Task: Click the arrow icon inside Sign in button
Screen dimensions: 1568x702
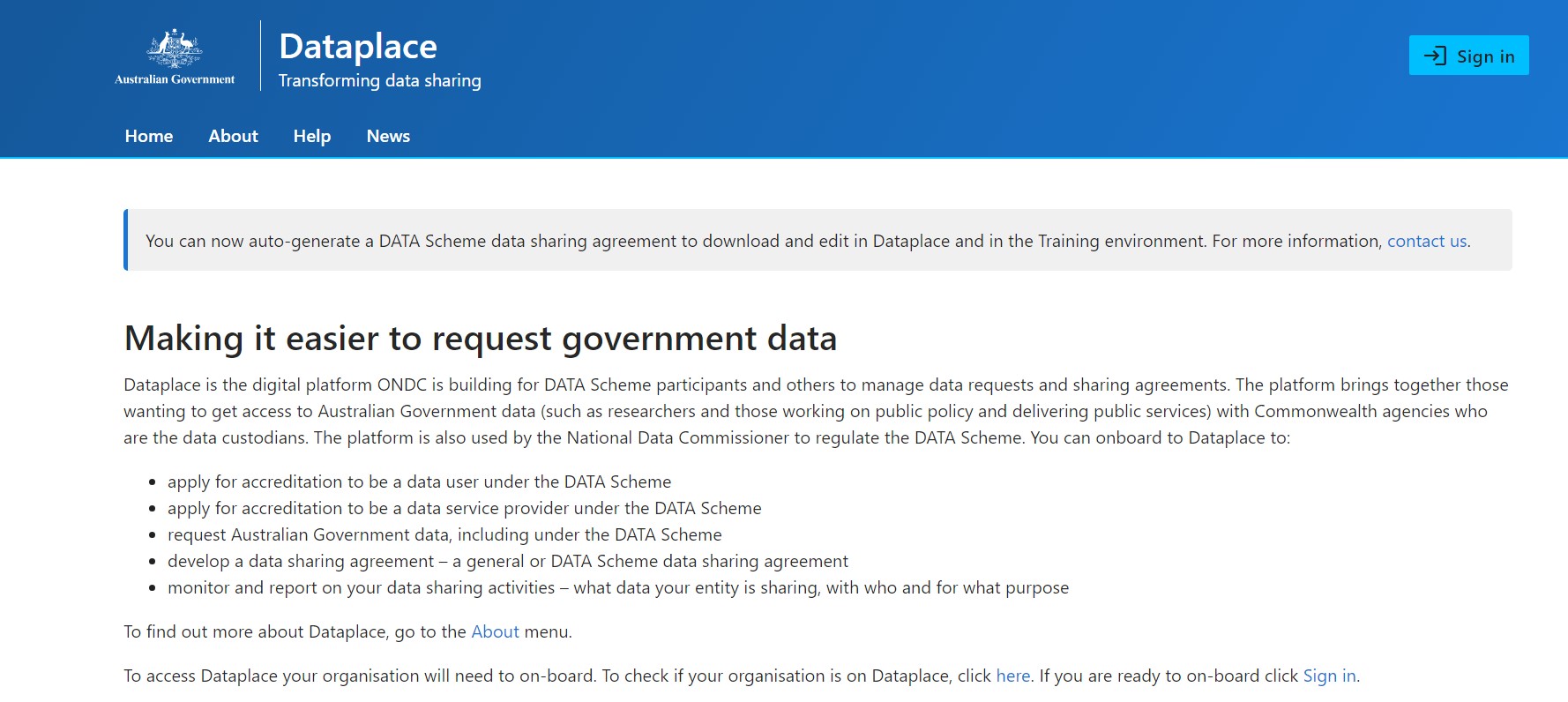Action: click(x=1435, y=56)
